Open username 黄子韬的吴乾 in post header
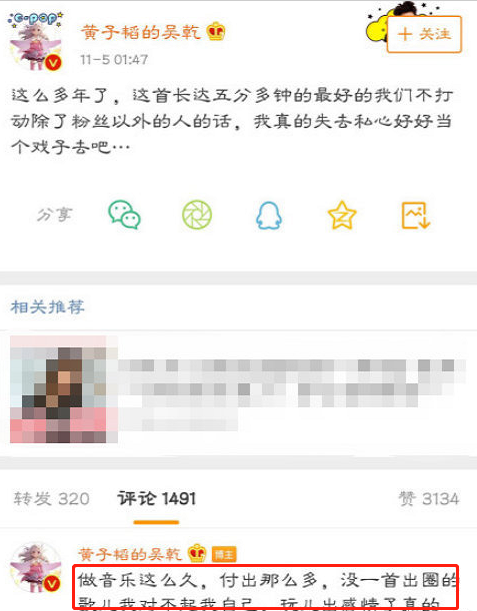The width and height of the screenshot is (477, 611). [140, 32]
